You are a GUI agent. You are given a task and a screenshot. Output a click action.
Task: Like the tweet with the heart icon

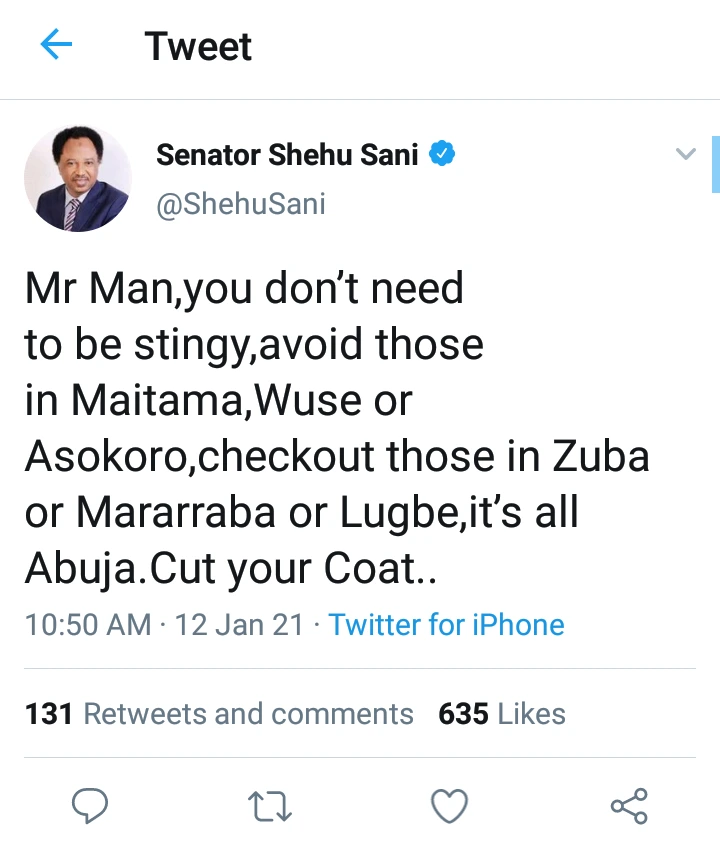(x=449, y=805)
